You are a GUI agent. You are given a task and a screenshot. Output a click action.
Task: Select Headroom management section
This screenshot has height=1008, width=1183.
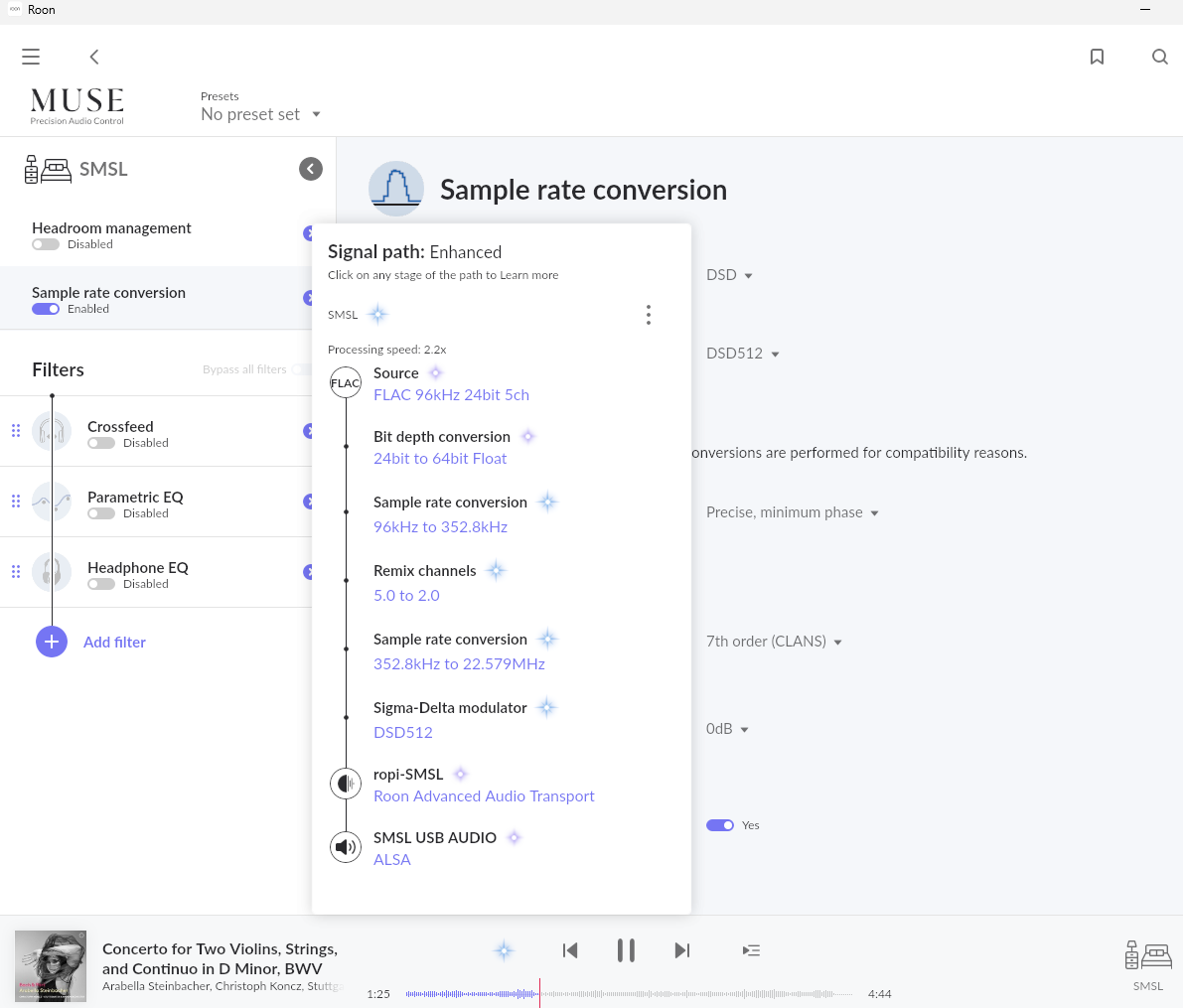pos(156,234)
